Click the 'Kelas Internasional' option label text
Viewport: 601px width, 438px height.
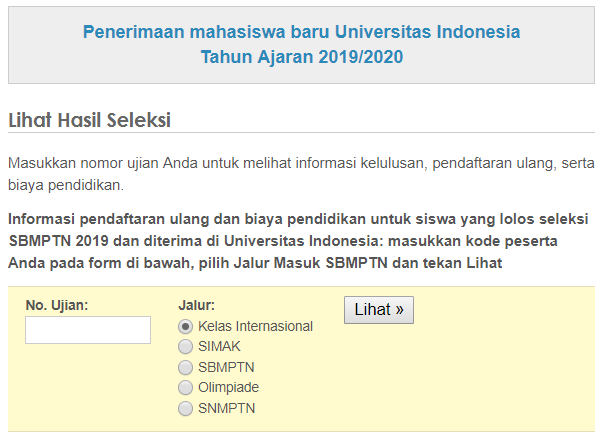click(x=255, y=326)
